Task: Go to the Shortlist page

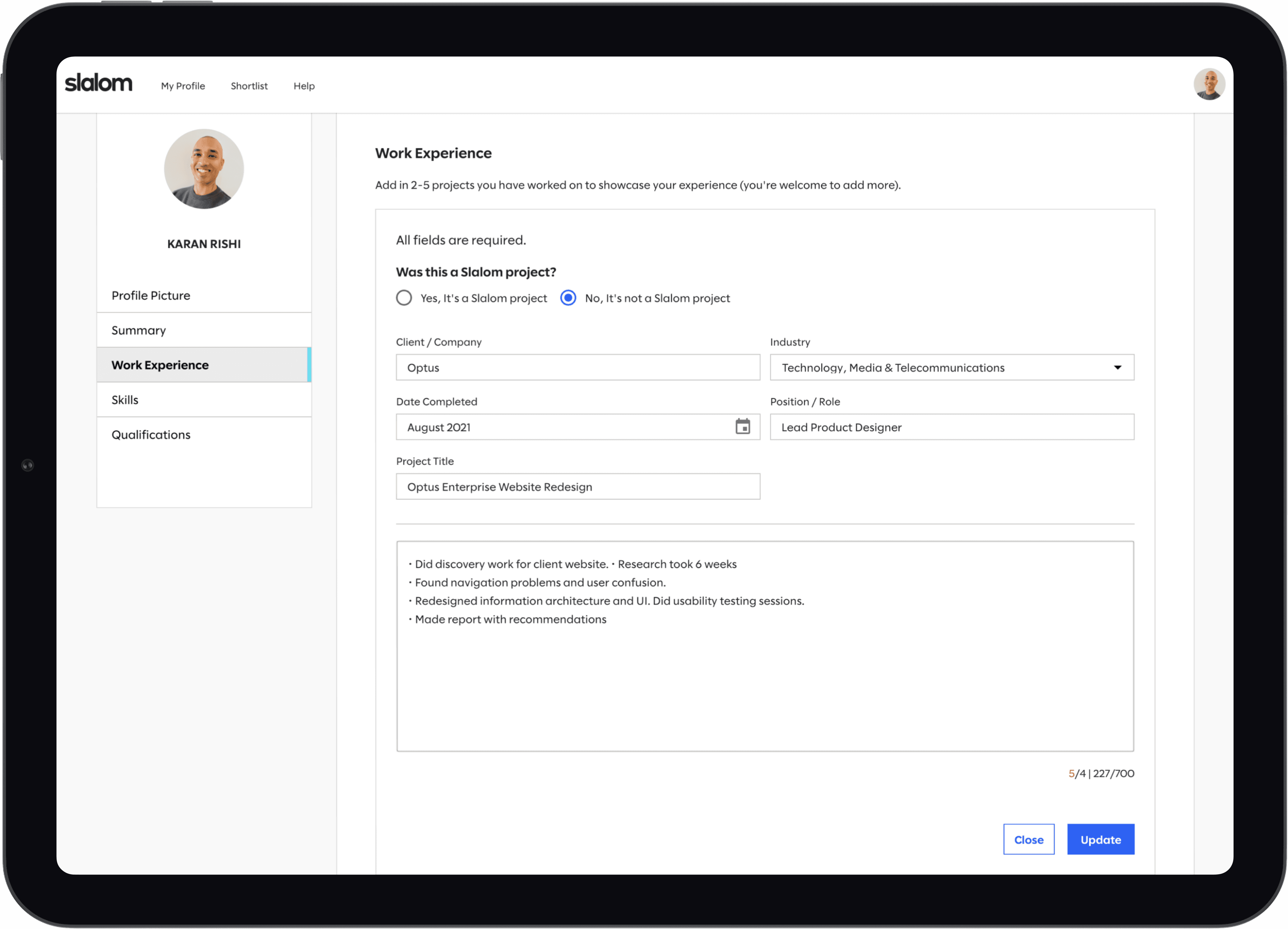Action: tap(249, 86)
